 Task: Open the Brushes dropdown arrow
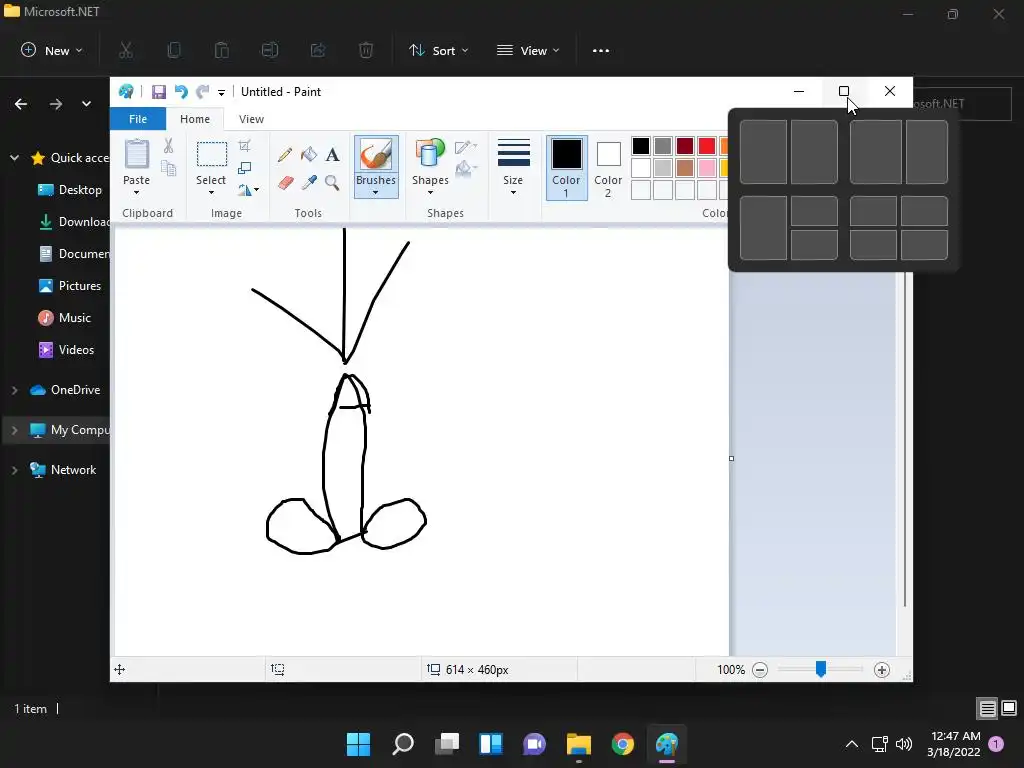[376, 193]
